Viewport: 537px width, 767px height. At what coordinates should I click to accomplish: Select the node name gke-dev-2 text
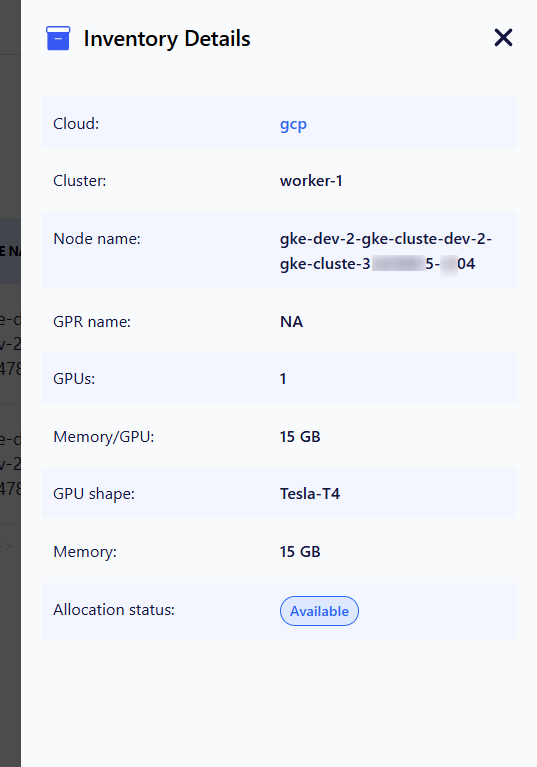point(385,251)
